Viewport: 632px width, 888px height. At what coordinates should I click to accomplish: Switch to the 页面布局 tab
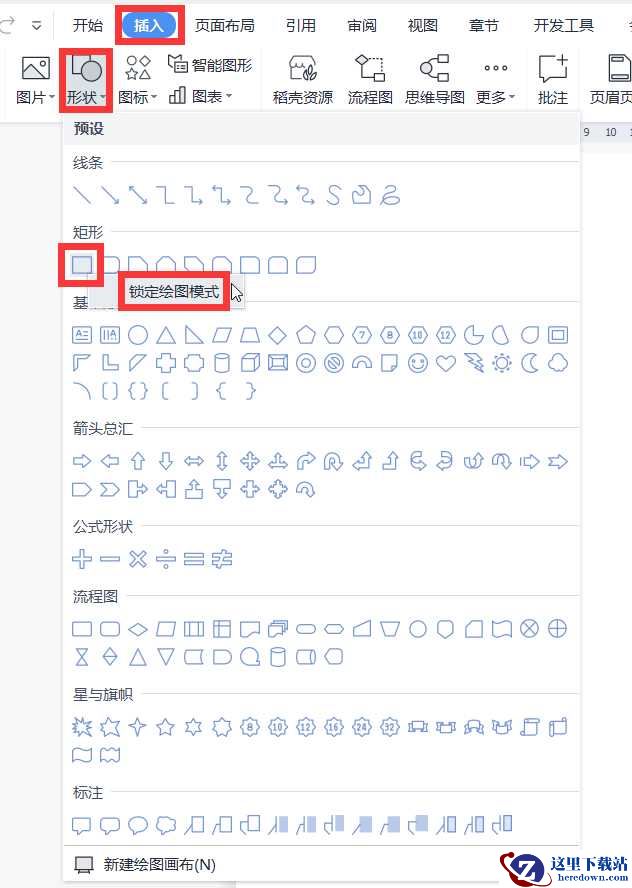tap(225, 25)
